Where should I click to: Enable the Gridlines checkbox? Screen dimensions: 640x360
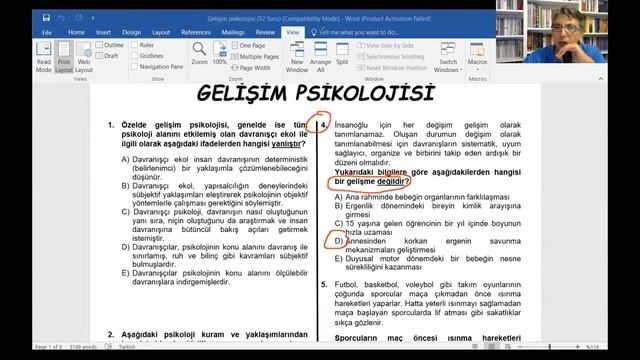coord(148,56)
